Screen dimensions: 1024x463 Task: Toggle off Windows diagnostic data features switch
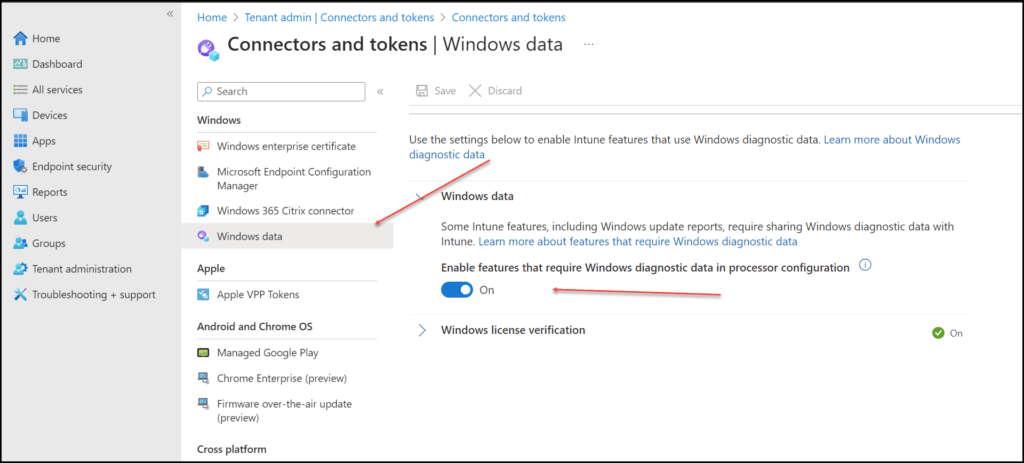457,290
